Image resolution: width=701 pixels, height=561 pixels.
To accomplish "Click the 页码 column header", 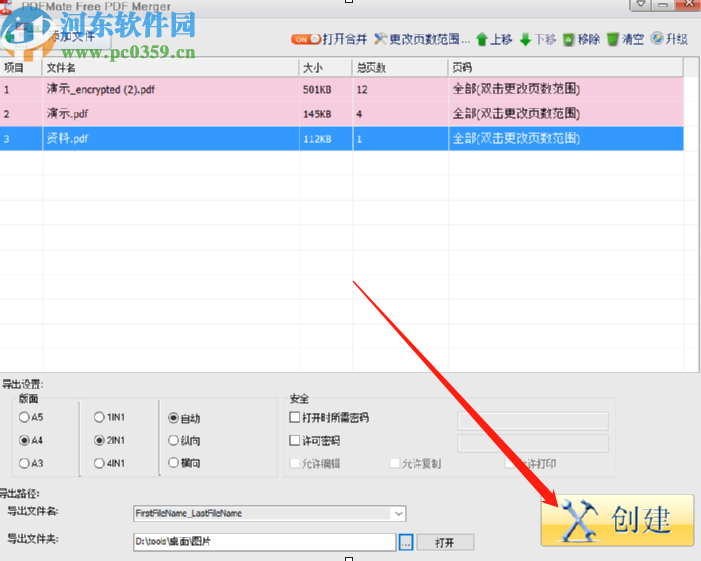I will pyautogui.click(x=566, y=67).
